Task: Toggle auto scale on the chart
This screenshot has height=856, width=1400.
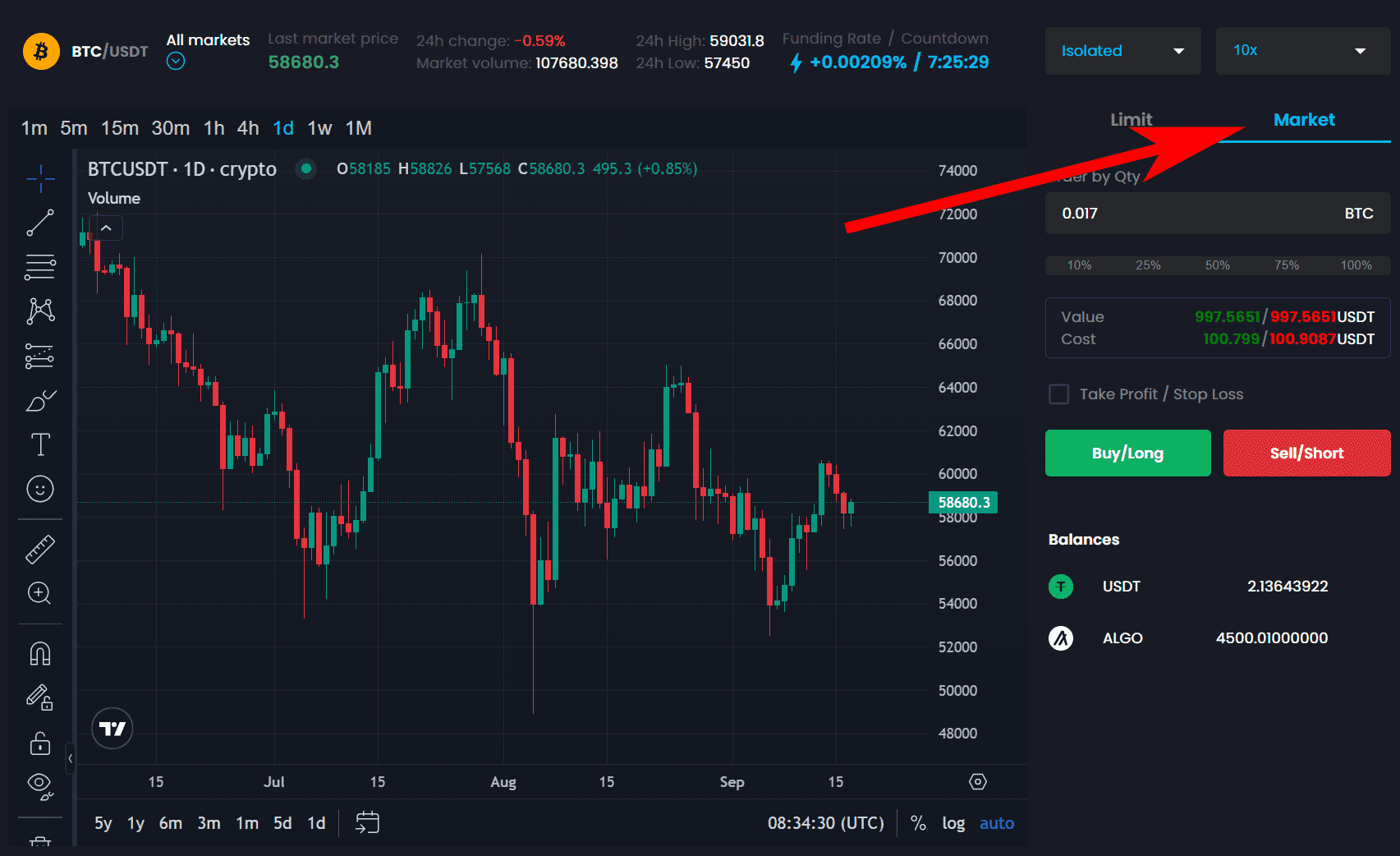Action: (997, 823)
